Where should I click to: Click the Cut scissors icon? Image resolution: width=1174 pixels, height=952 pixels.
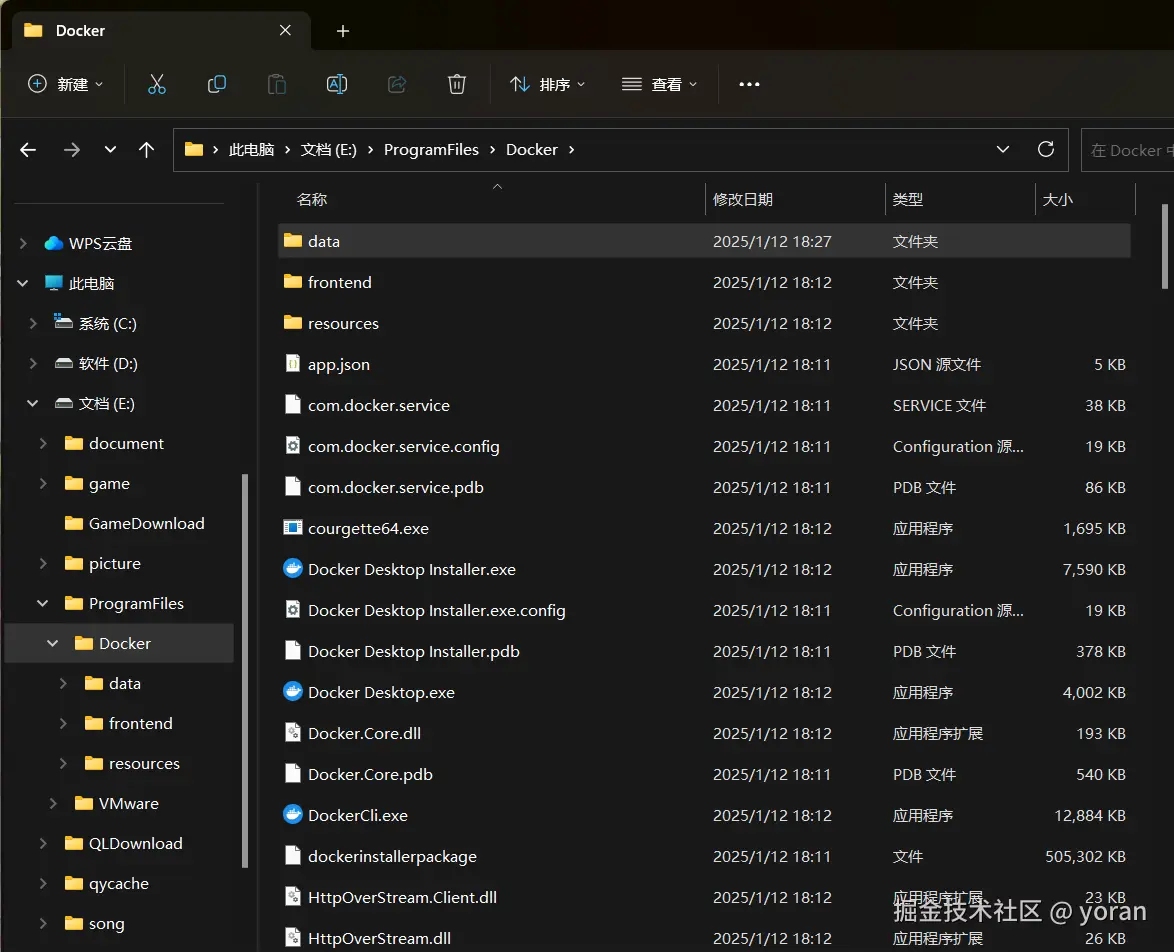coord(156,85)
